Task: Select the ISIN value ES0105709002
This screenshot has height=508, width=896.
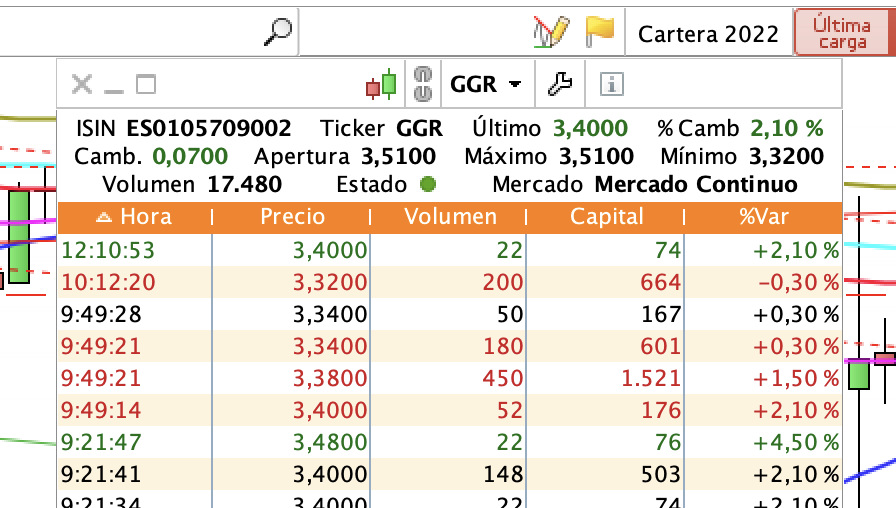Action: click(x=209, y=129)
